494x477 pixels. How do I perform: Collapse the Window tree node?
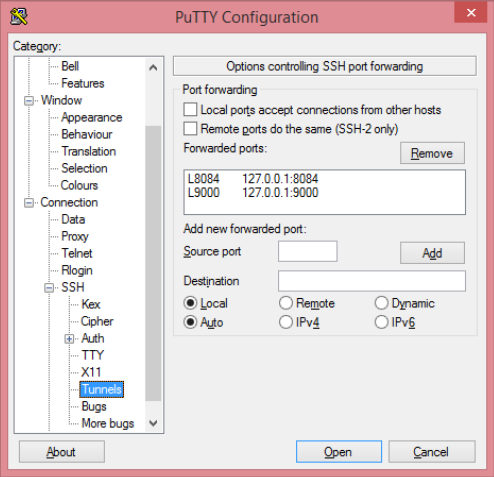29,101
